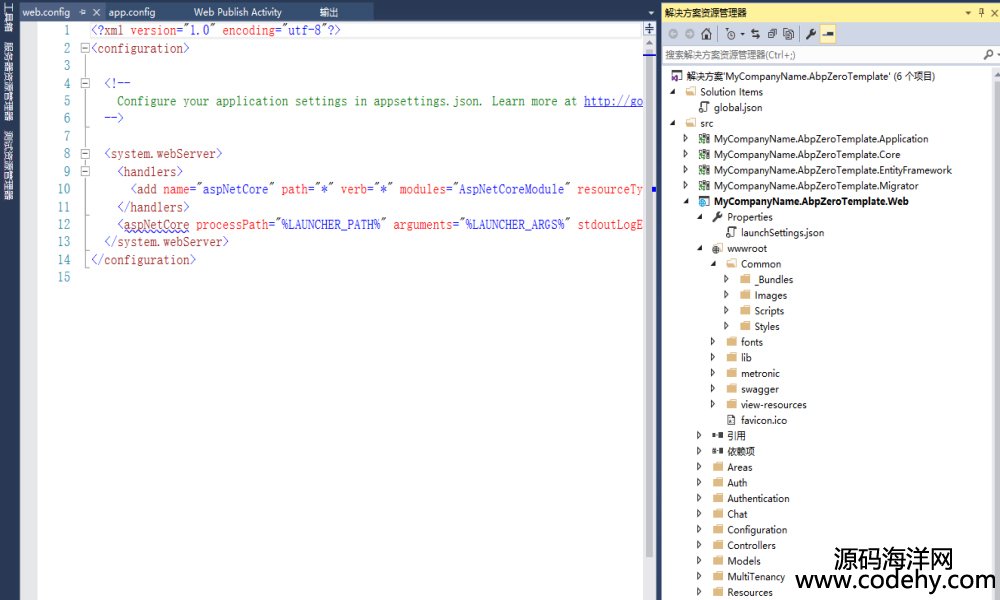1000x600 pixels.
Task: Click the Collapse All icon in Solution Explorer
Action: point(772,34)
